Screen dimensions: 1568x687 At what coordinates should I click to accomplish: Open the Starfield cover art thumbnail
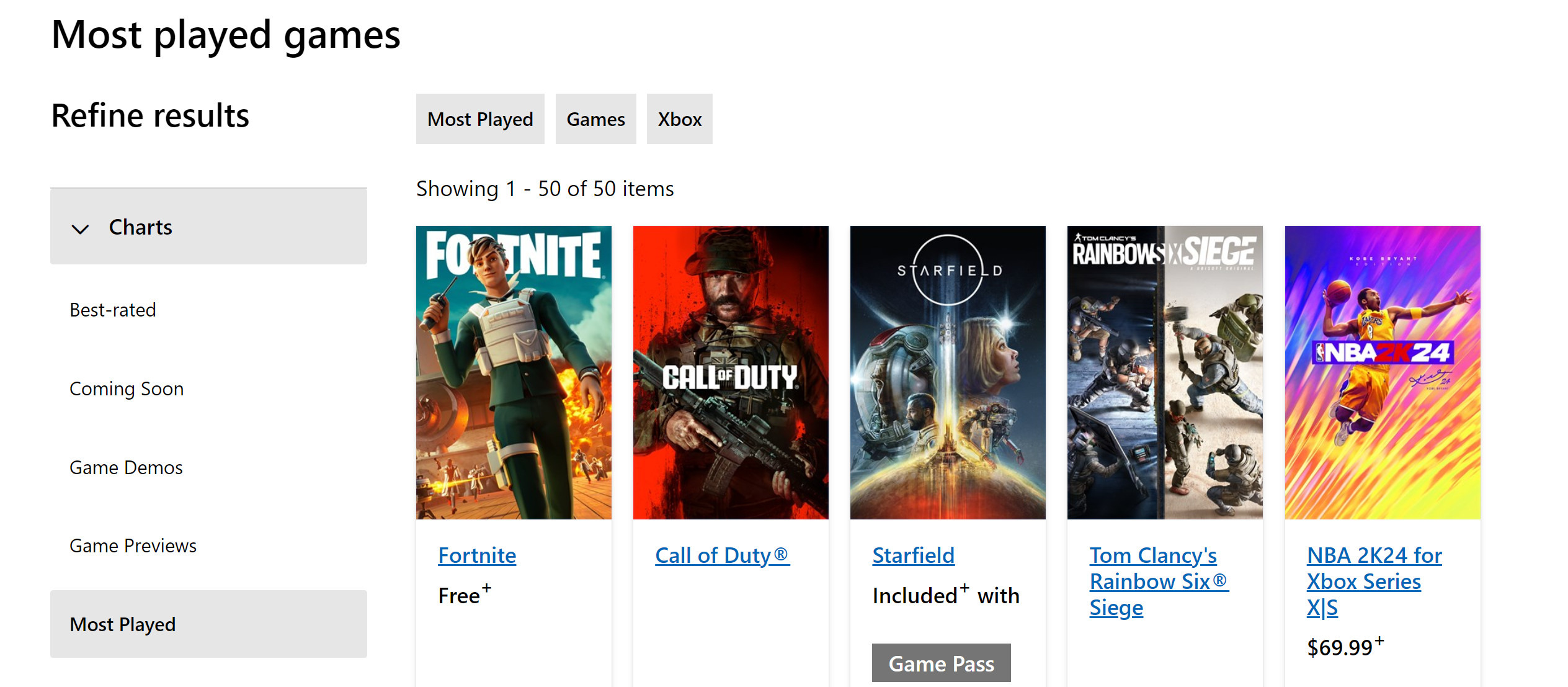(948, 372)
